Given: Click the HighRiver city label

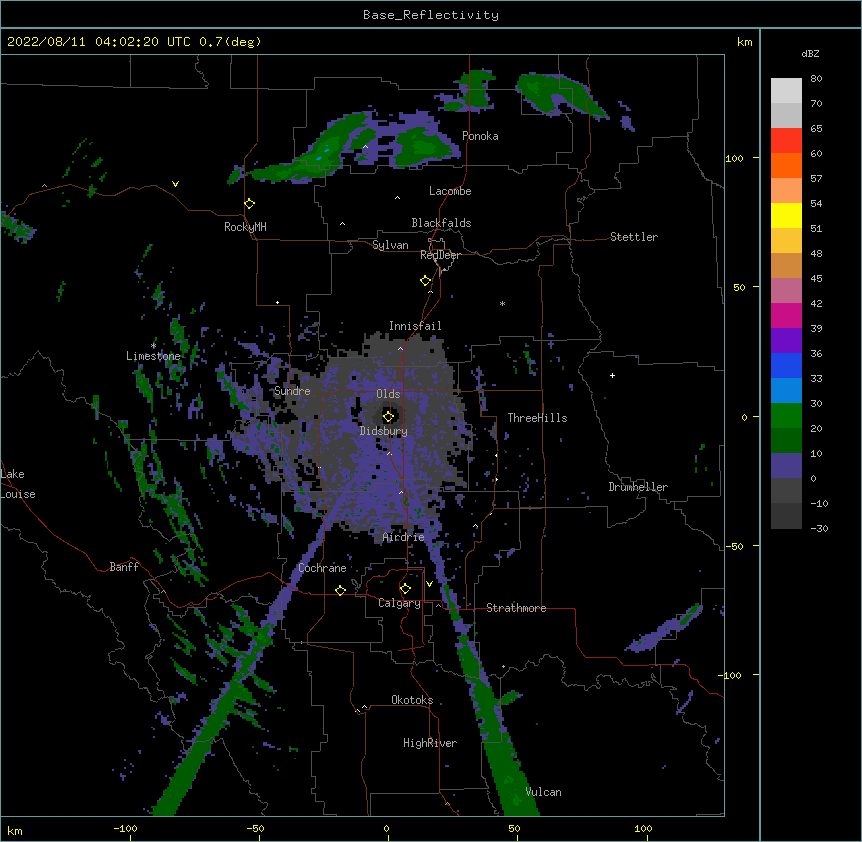Looking at the screenshot, I should 430,743.
